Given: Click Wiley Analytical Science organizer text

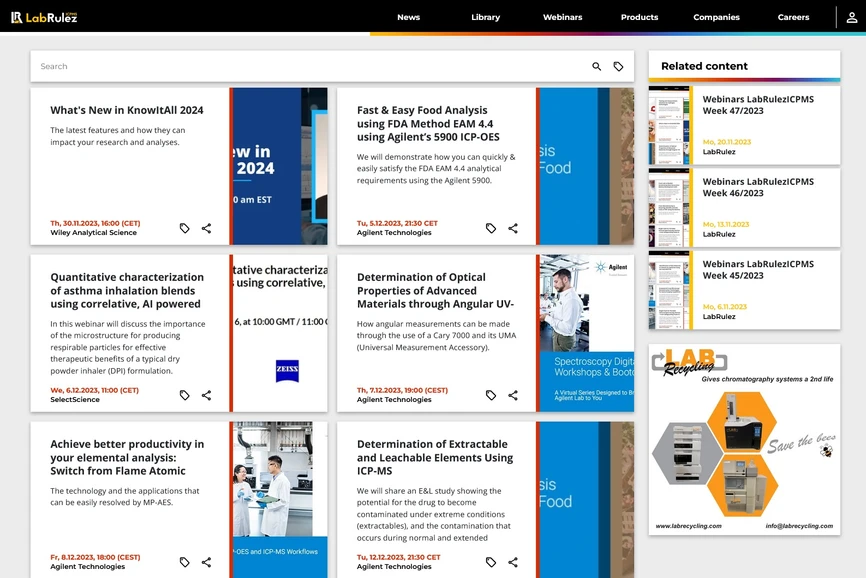Looking at the screenshot, I should 93,233.
